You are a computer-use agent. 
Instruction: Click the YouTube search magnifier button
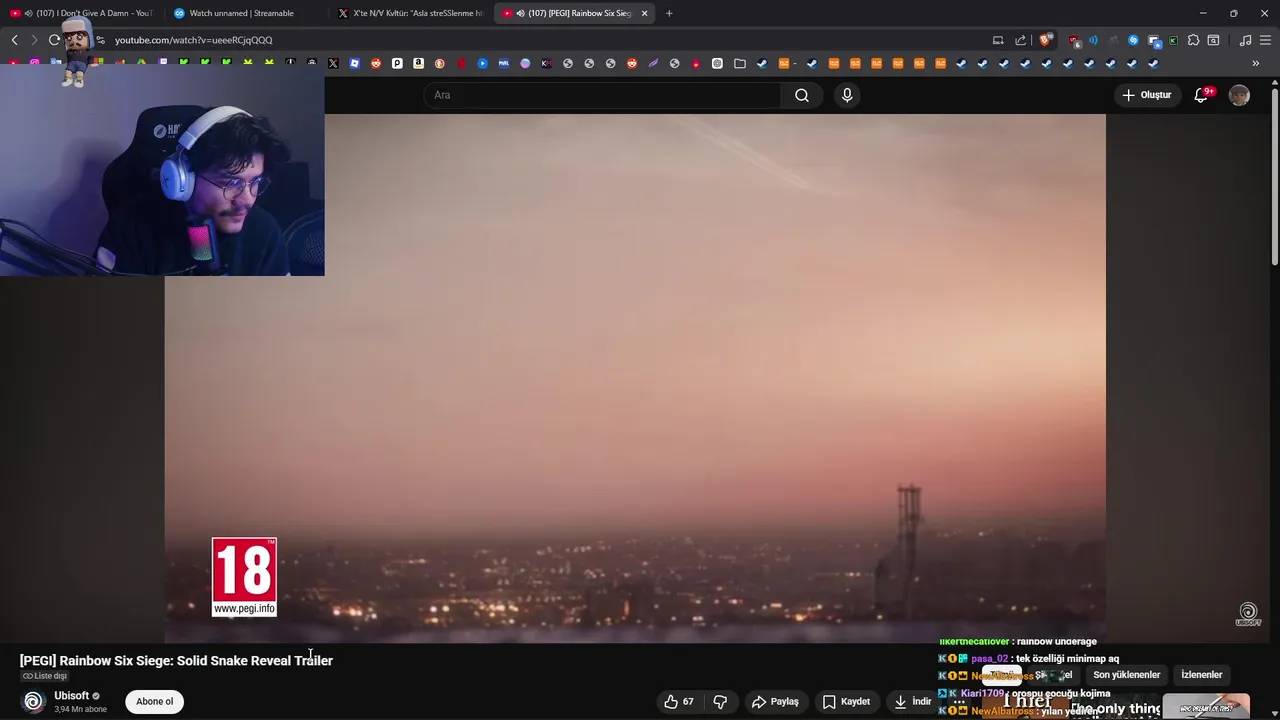(802, 95)
